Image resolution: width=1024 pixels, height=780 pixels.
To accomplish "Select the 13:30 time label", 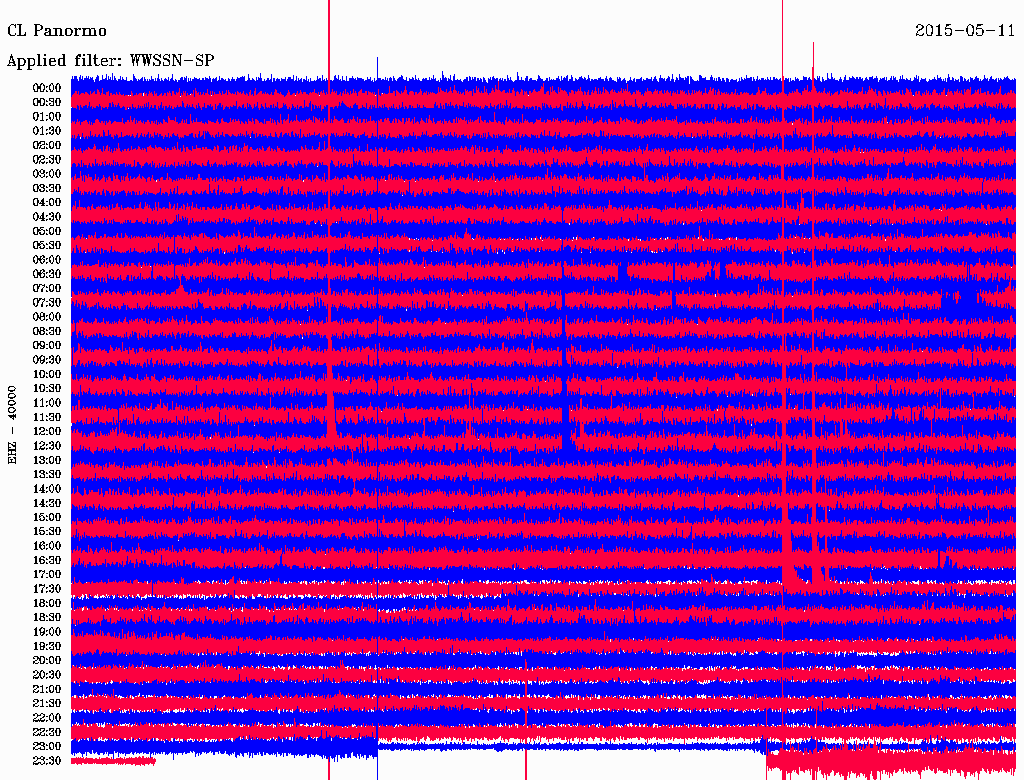I will (47, 474).
